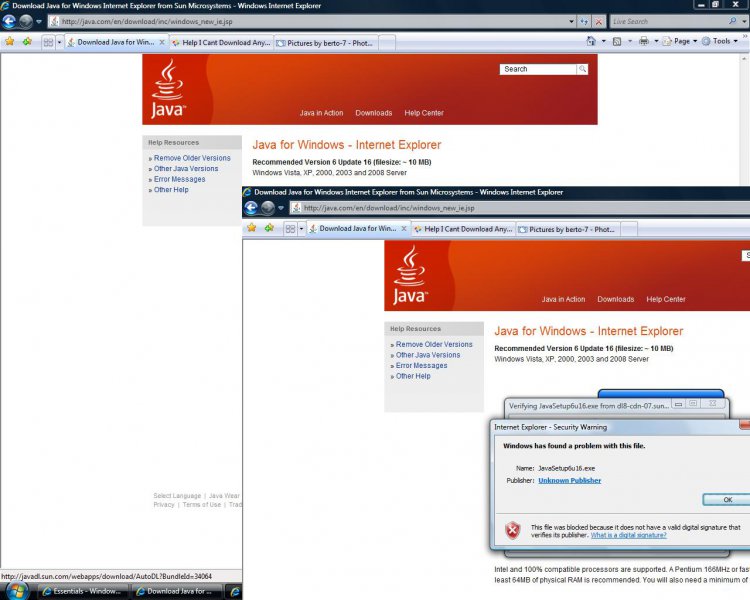Click the 'Select Language' footer link

[177, 496]
